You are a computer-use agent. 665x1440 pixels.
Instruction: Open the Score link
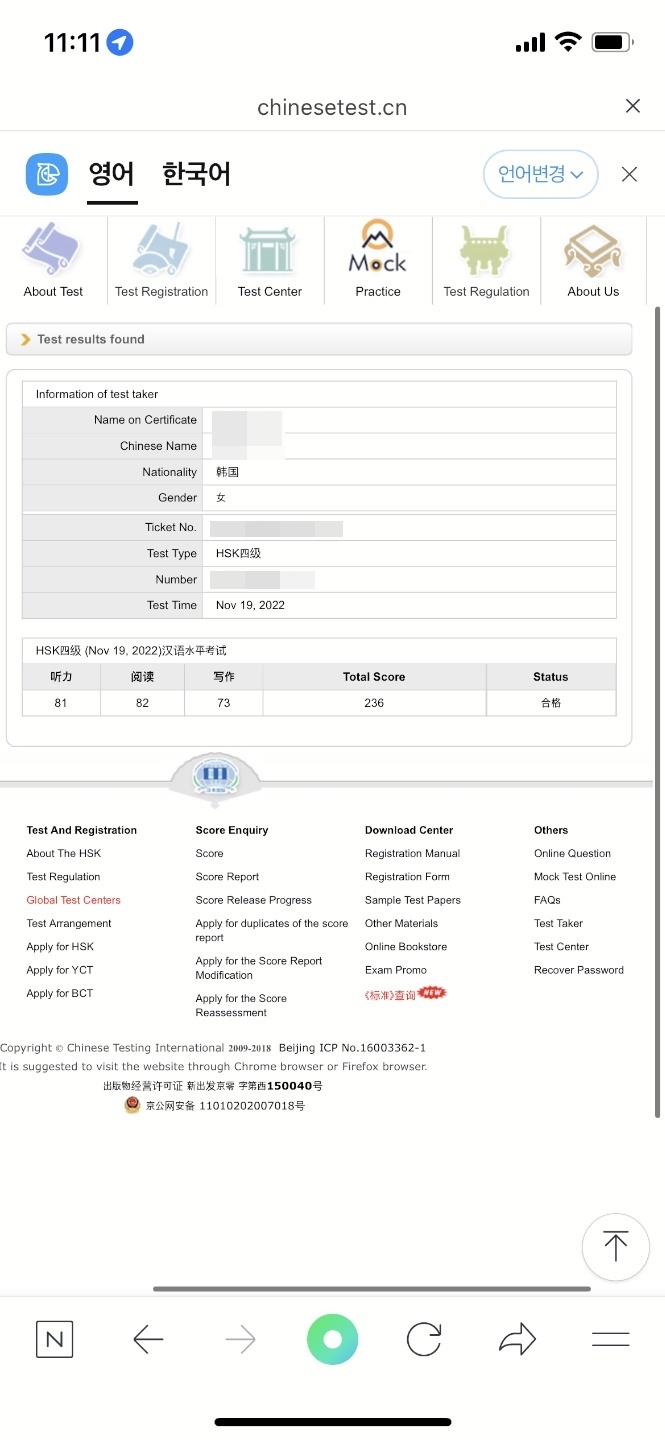[x=210, y=854]
